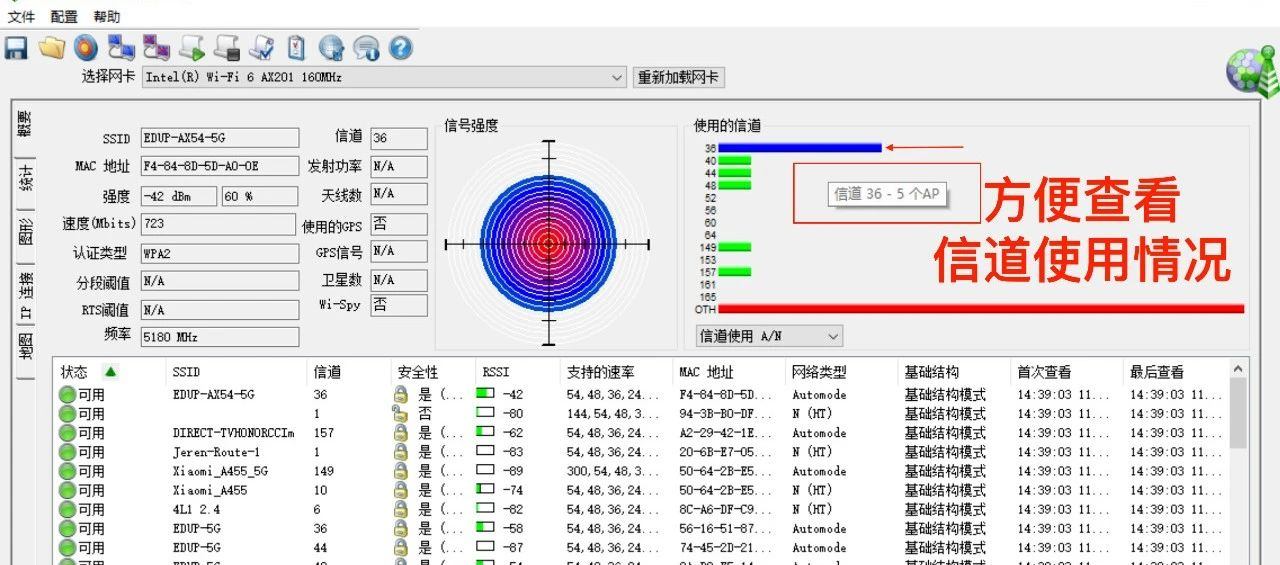Screen dimensions: 1280x565
Task: Click the SSID column header
Action: tap(186, 372)
